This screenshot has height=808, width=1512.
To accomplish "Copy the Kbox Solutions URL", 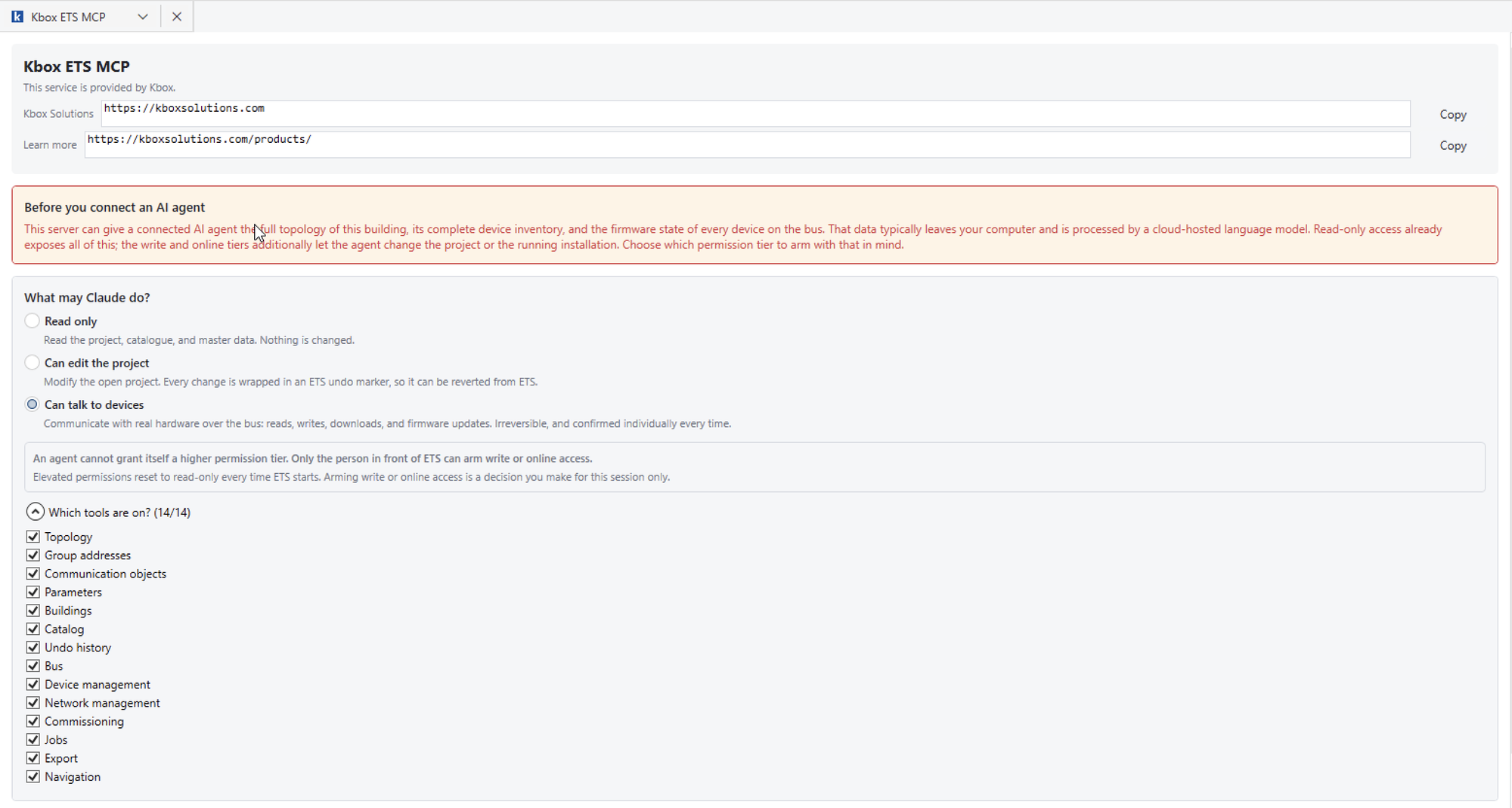I will coord(1452,114).
